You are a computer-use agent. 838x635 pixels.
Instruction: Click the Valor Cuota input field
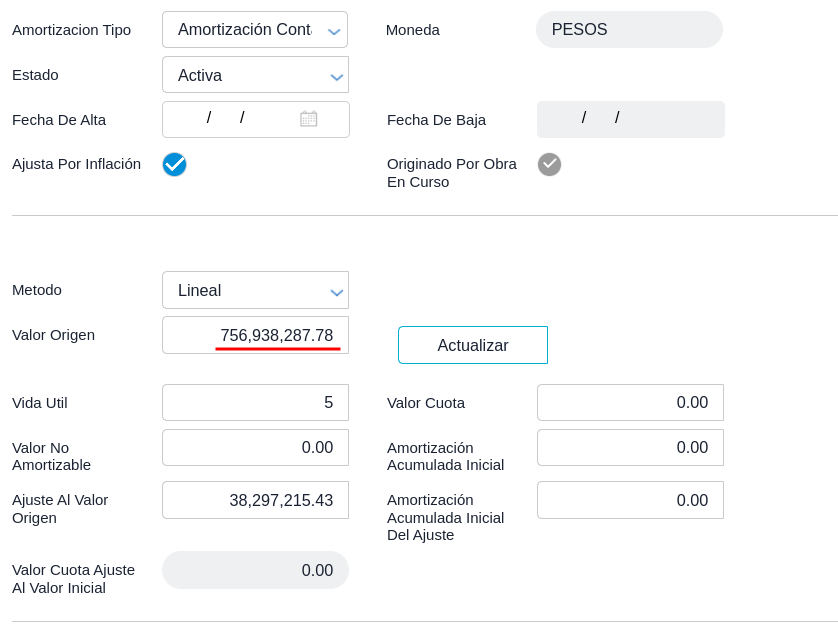(630, 403)
